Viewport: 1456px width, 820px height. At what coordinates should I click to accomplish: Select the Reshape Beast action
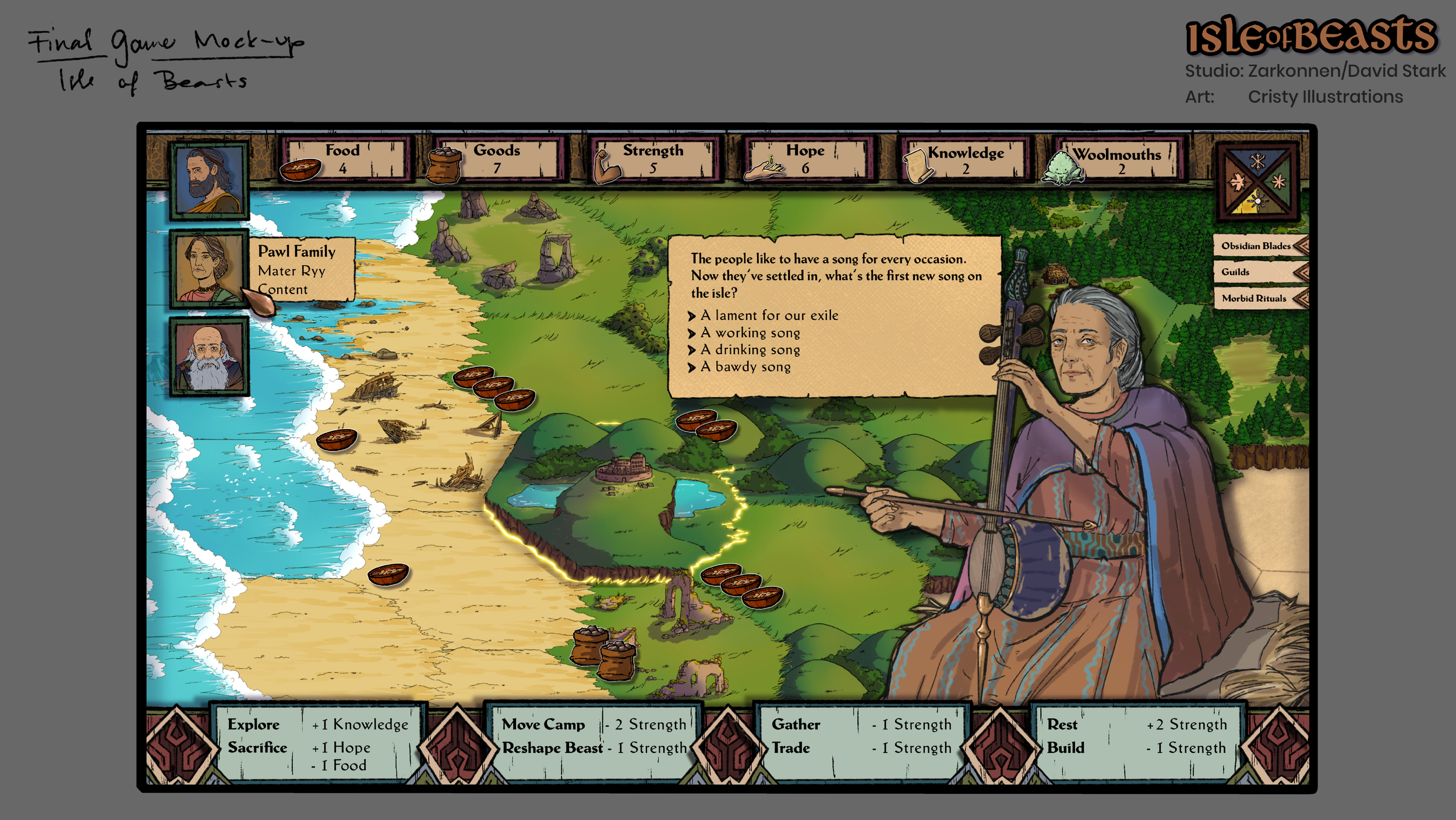point(552,748)
